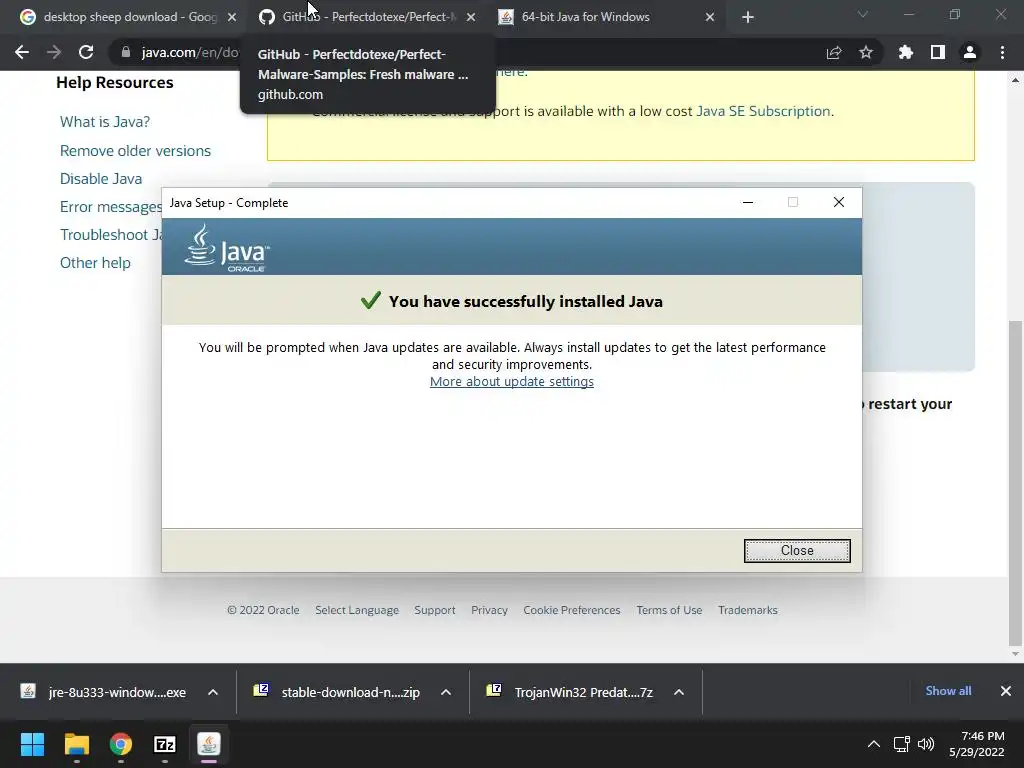Show hidden system tray icons
The height and width of the screenshot is (768, 1024).
coord(873,744)
